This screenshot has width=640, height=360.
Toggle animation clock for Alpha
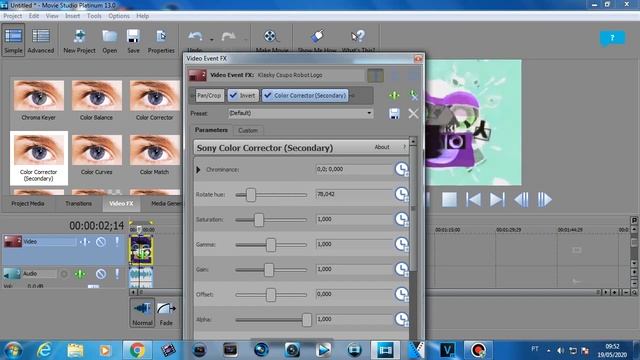point(402,319)
